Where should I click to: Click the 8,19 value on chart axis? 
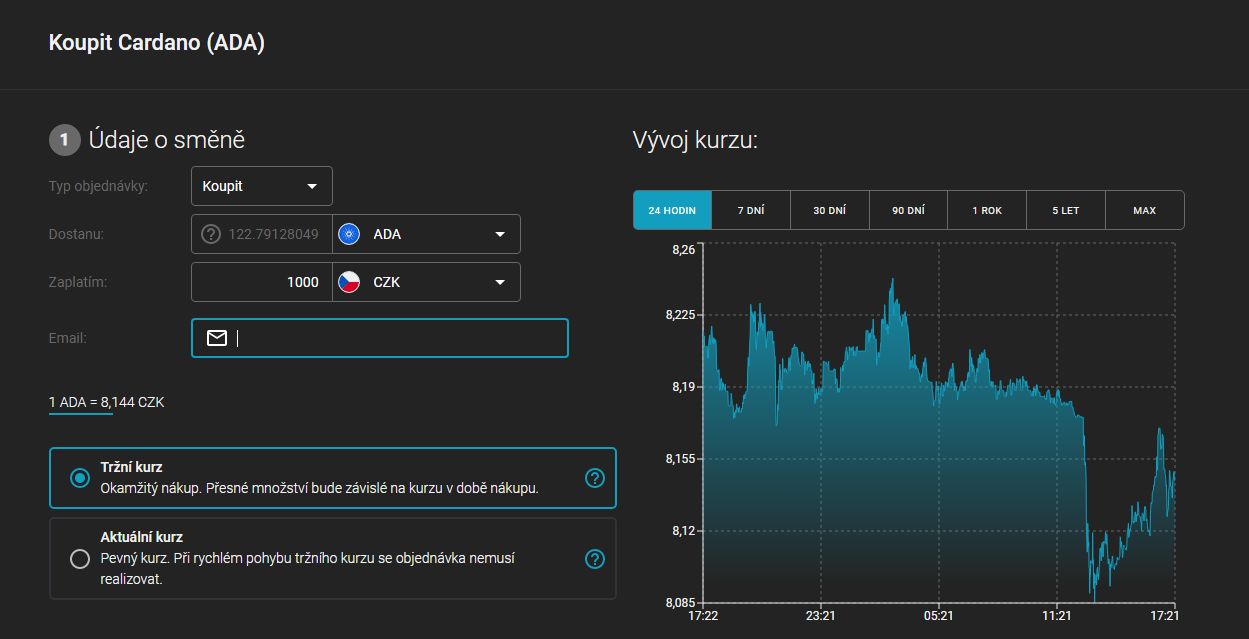[x=683, y=386]
